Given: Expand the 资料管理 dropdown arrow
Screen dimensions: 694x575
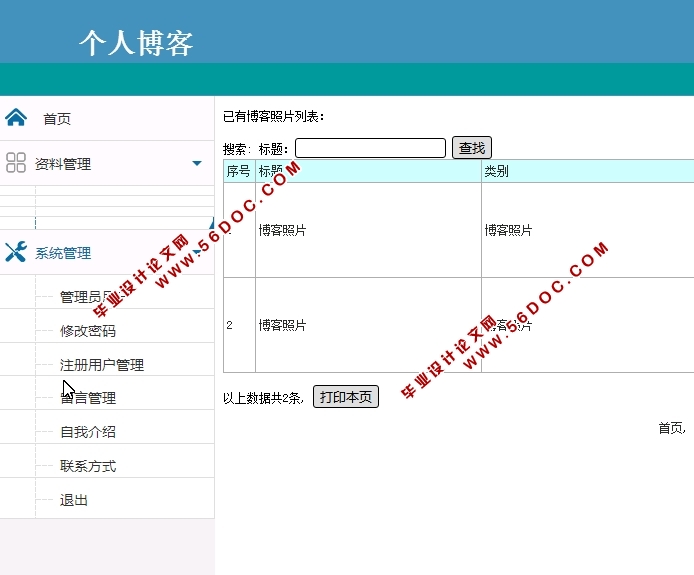Looking at the screenshot, I should tap(197, 163).
